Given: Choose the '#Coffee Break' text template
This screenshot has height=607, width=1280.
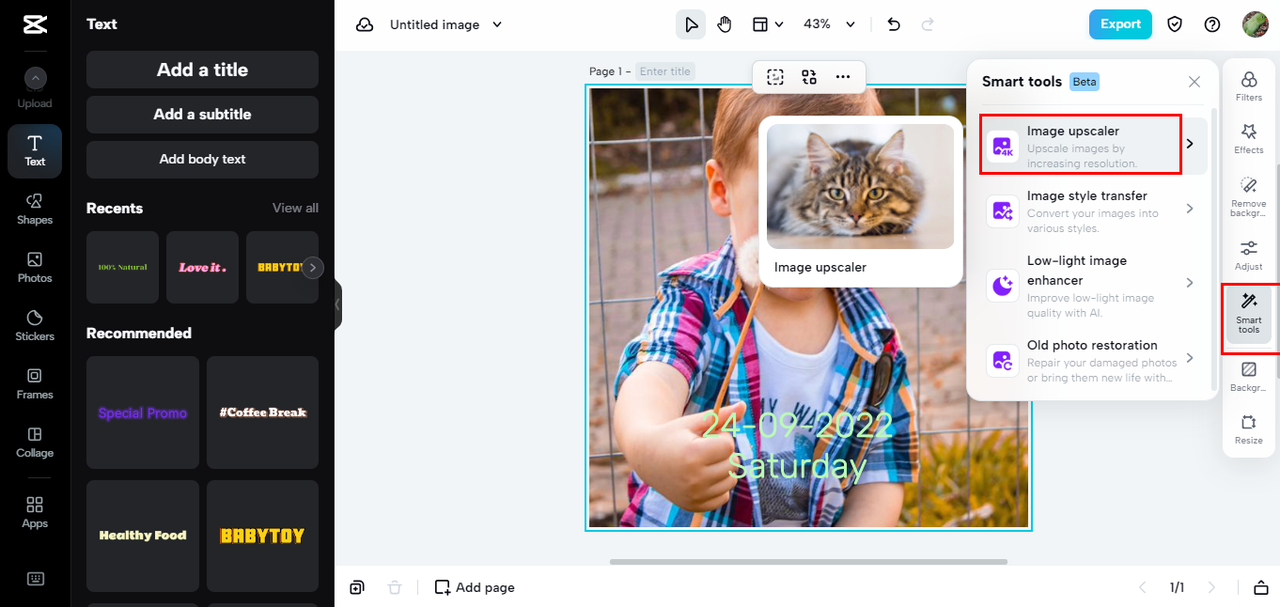Looking at the screenshot, I should click(x=263, y=412).
